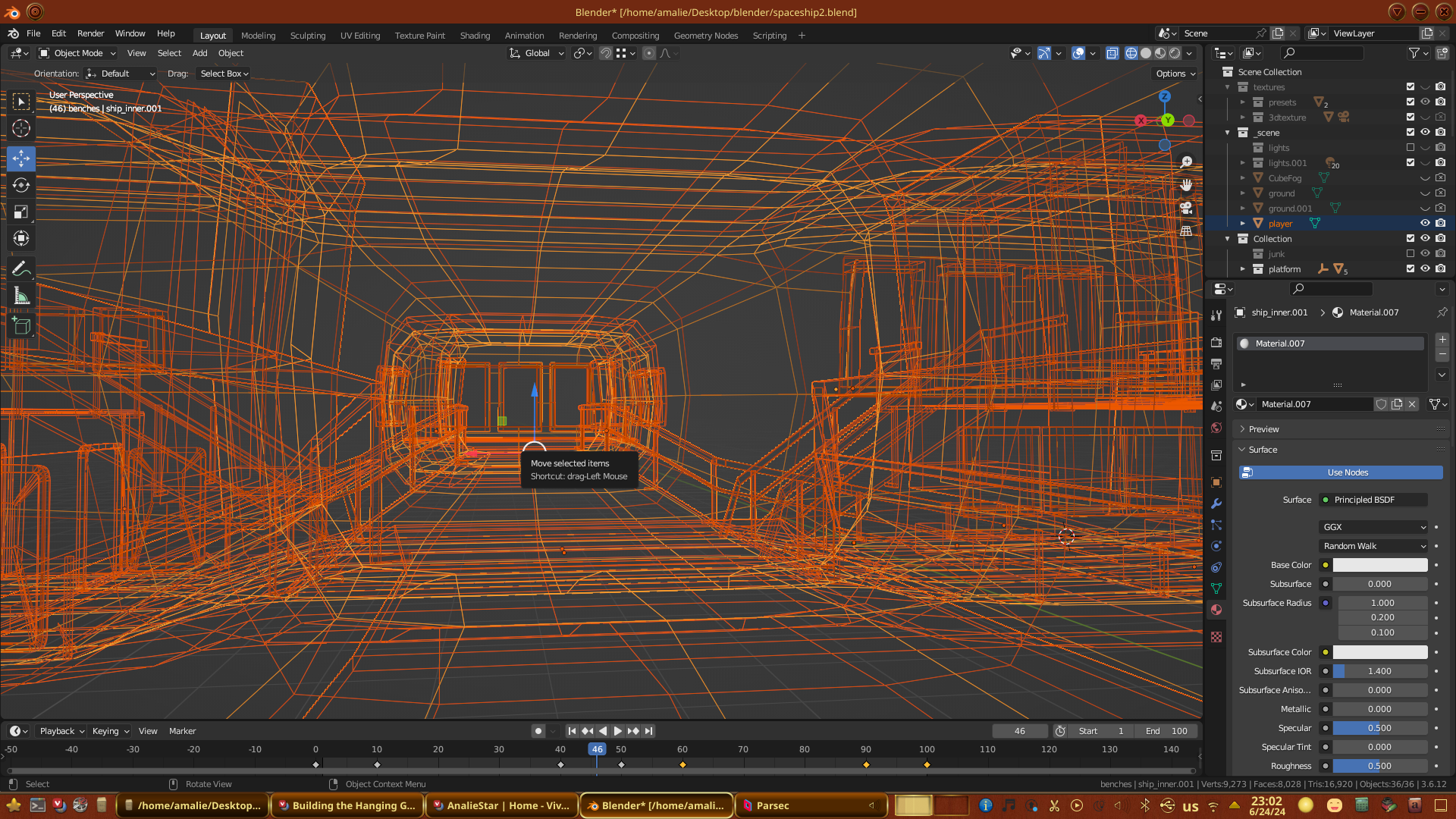Image resolution: width=1456 pixels, height=819 pixels.
Task: Click the viewport Options button
Action: pyautogui.click(x=1175, y=74)
